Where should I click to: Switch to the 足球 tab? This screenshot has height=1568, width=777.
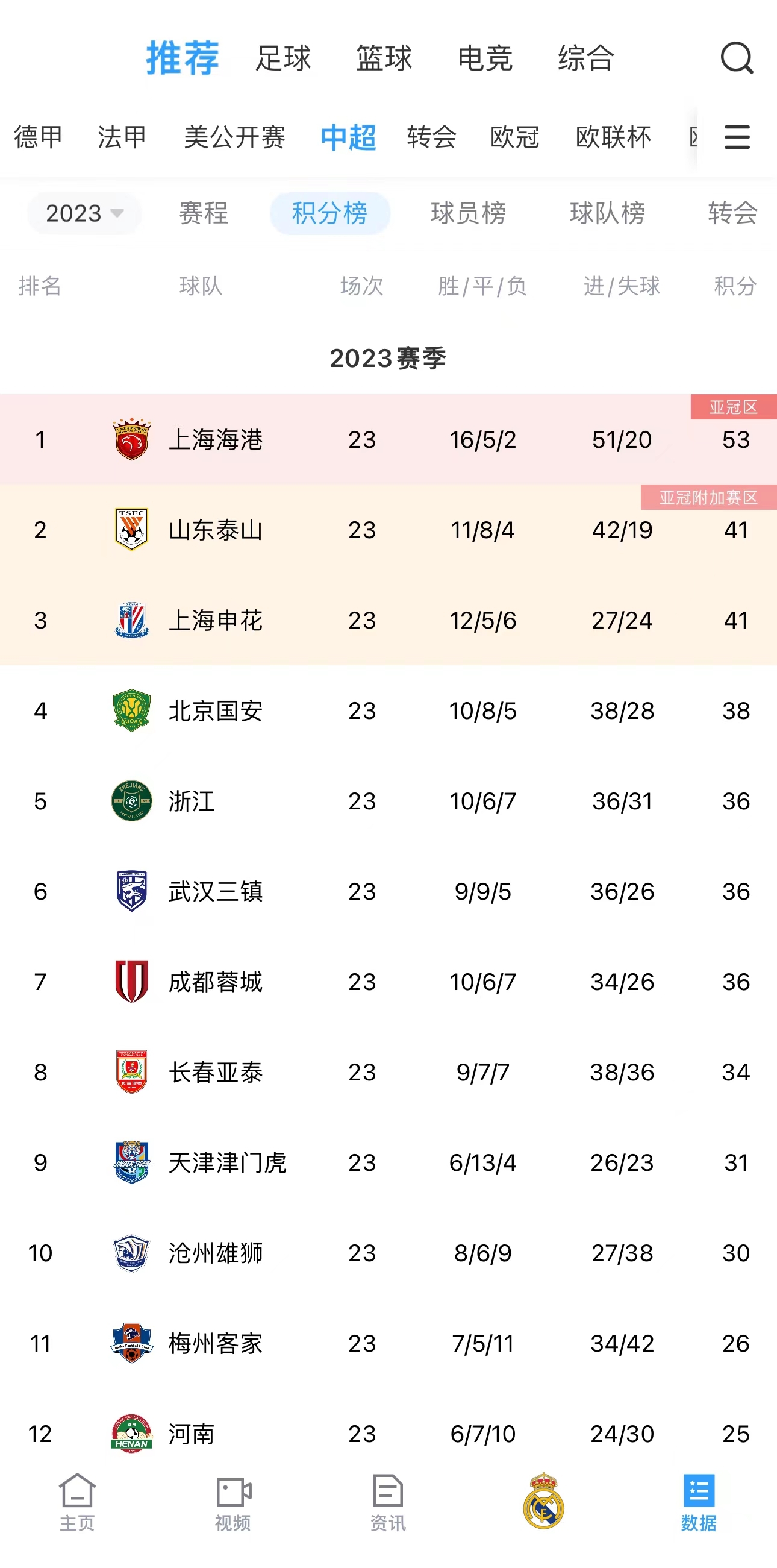pyautogui.click(x=283, y=58)
